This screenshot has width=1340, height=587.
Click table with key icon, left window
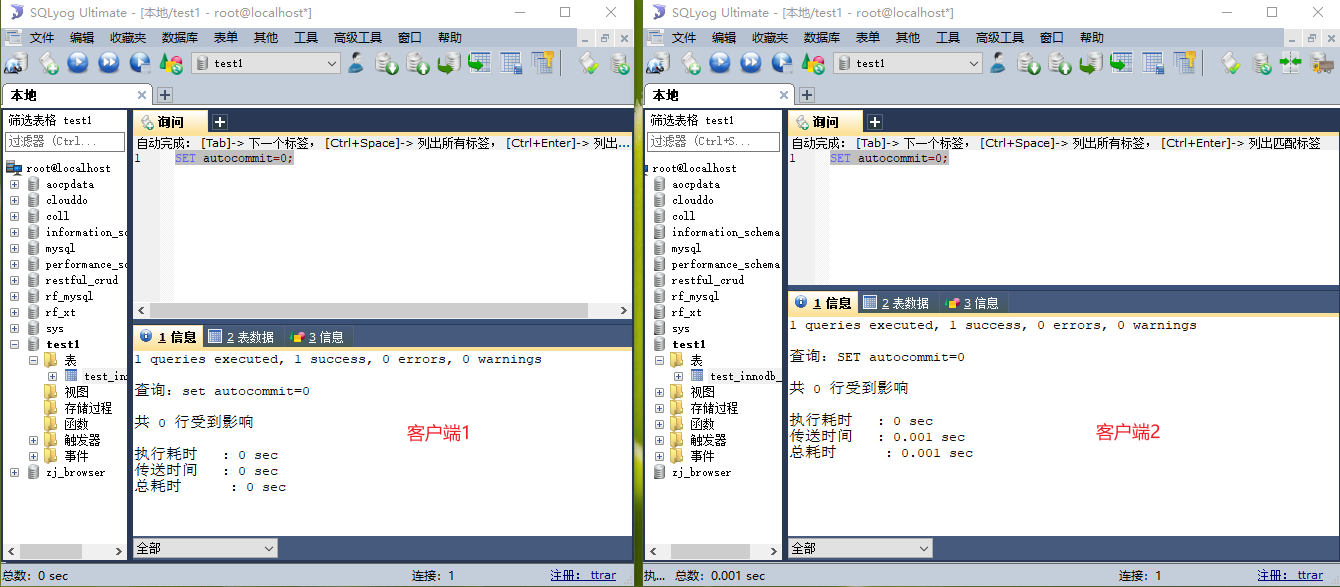[542, 63]
